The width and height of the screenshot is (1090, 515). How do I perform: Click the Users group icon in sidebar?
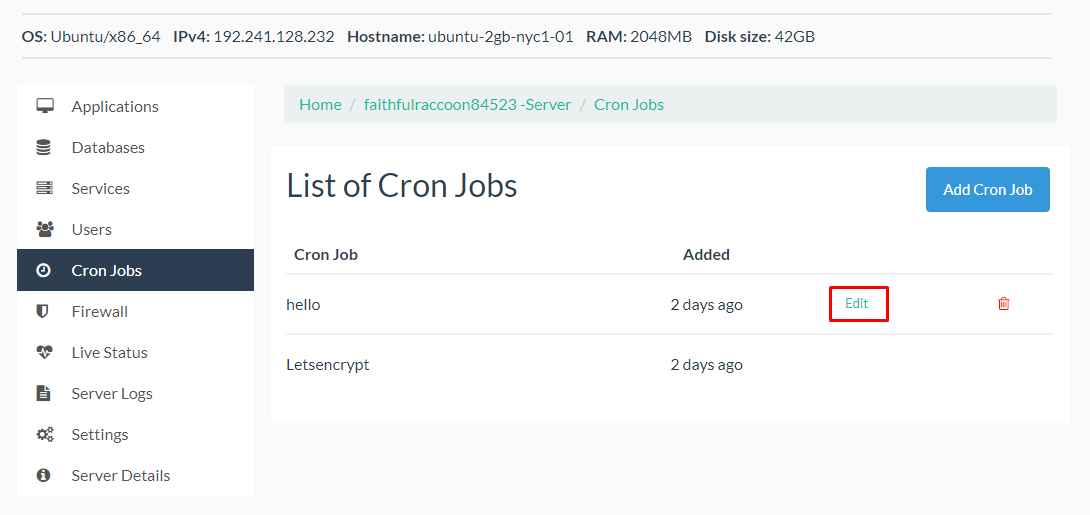[44, 229]
